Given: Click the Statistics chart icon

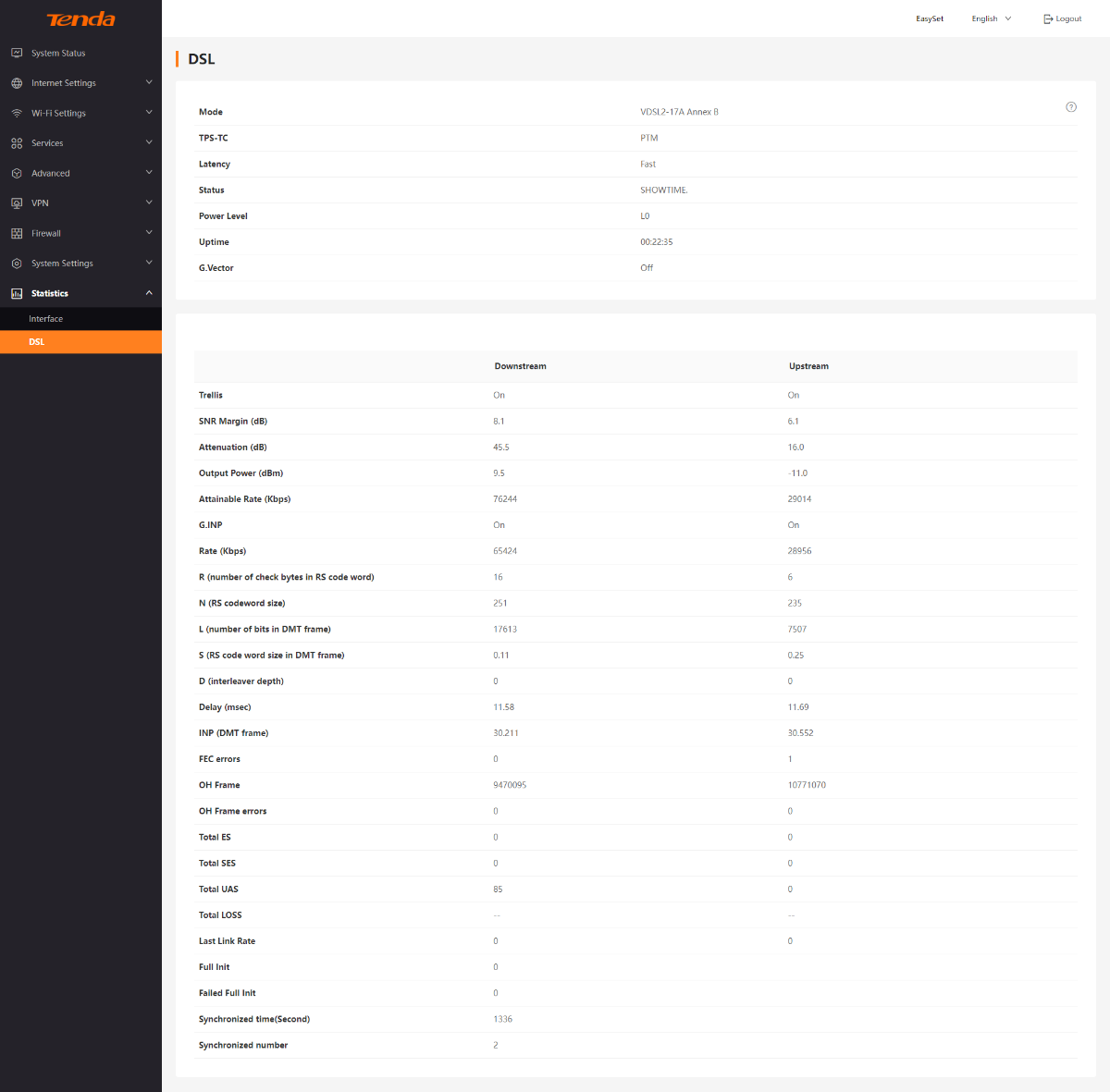Looking at the screenshot, I should pos(17,293).
